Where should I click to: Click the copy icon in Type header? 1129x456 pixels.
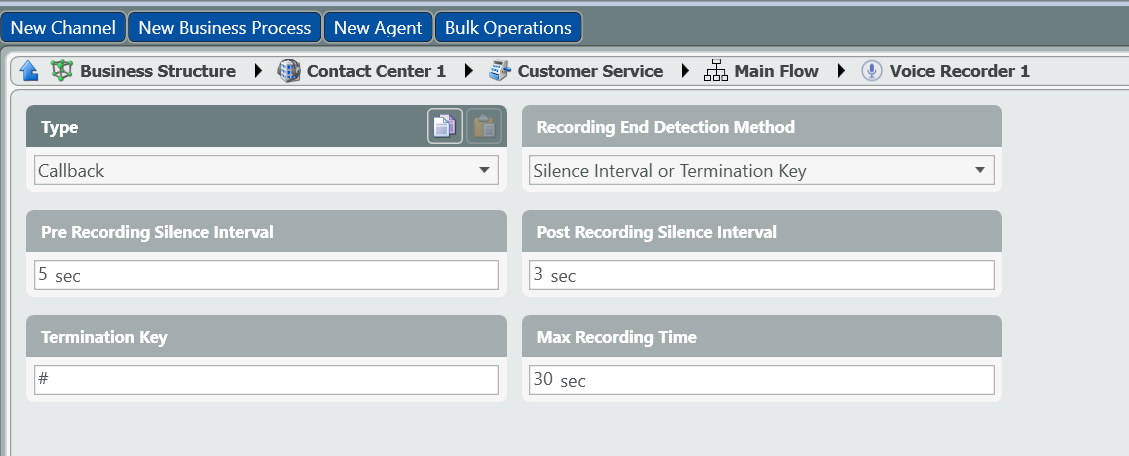(x=445, y=127)
